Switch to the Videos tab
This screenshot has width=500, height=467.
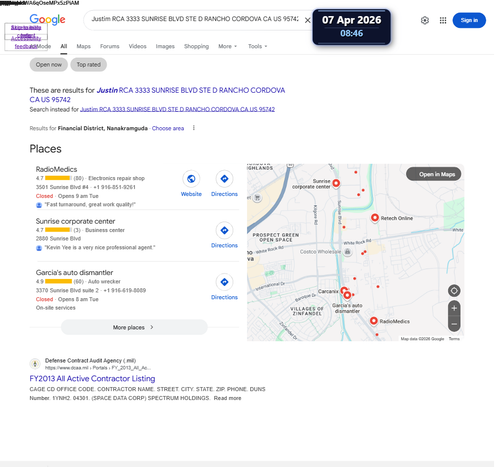click(x=137, y=46)
